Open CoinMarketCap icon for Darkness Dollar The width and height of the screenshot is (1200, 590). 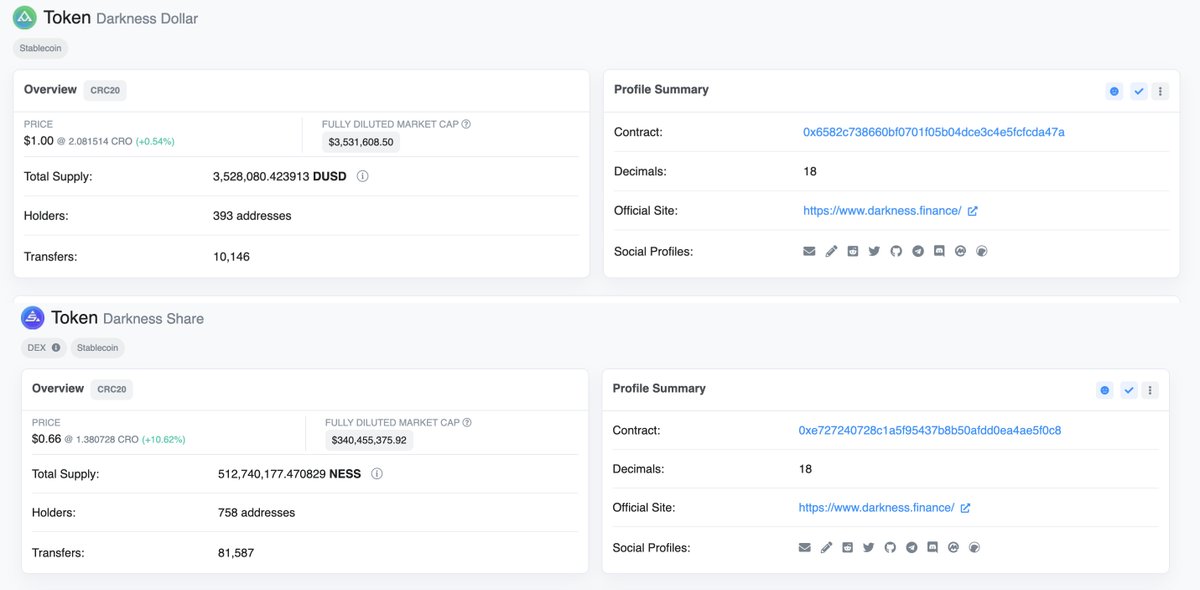(960, 251)
